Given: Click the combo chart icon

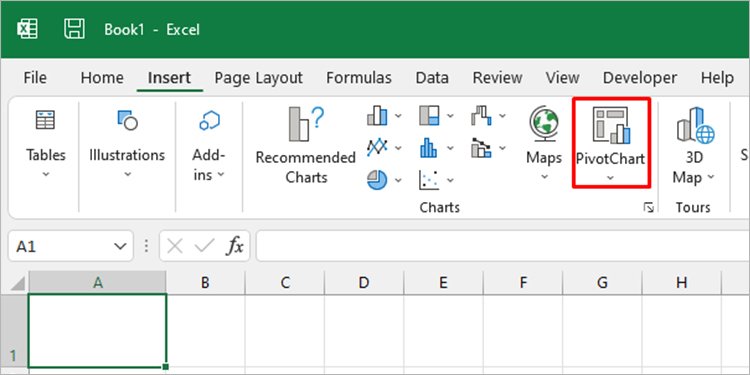Looking at the screenshot, I should click(481, 148).
